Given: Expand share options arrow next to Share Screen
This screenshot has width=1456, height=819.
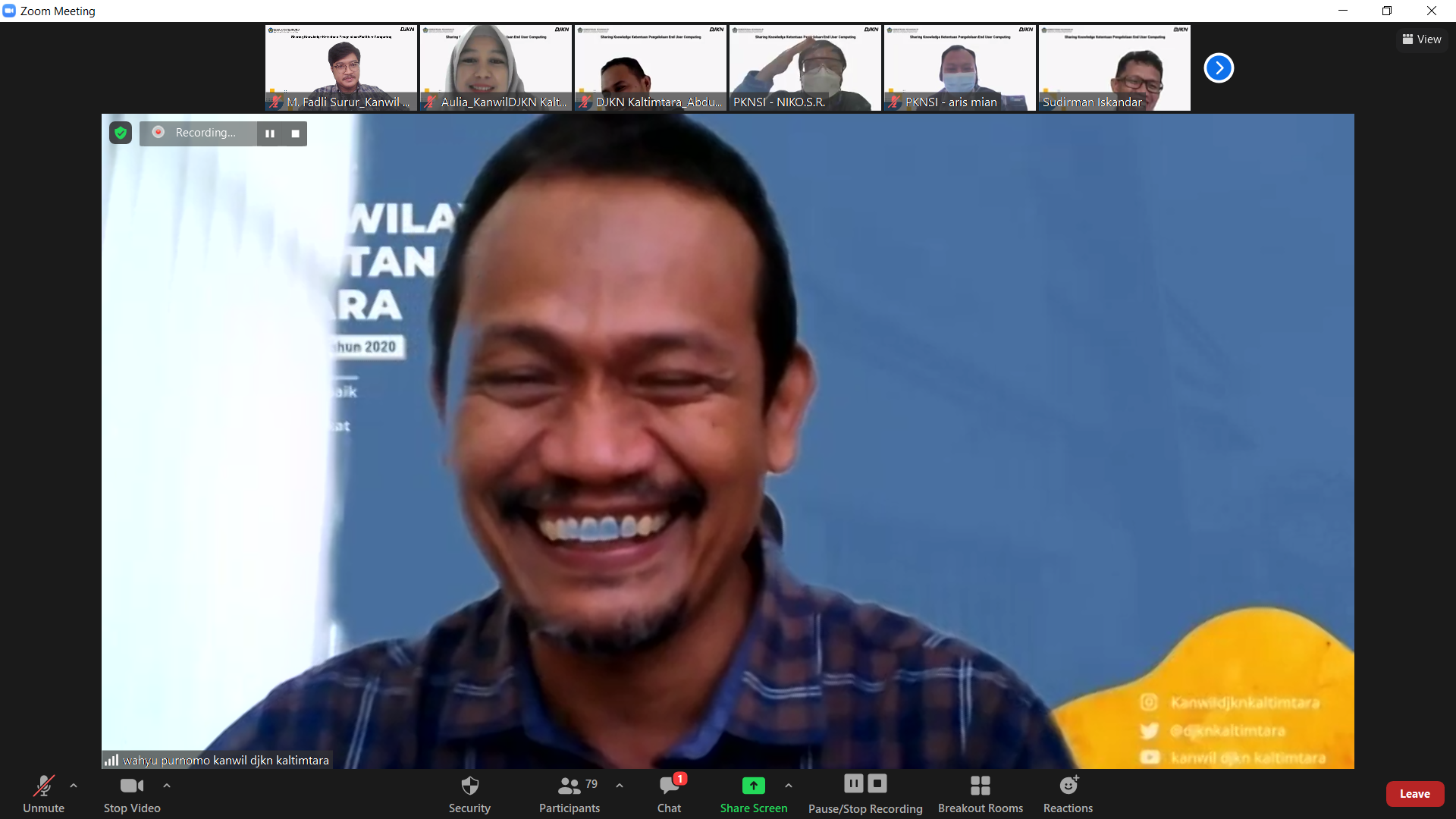Looking at the screenshot, I should coord(789,786).
